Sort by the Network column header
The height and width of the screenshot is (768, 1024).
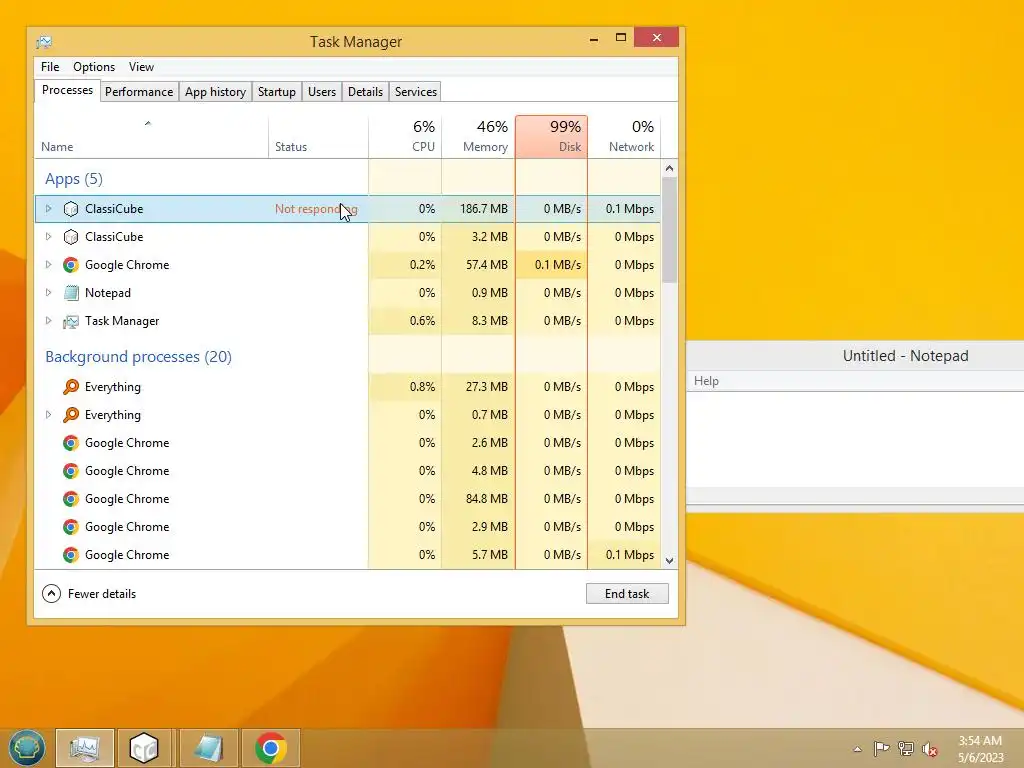(x=624, y=137)
